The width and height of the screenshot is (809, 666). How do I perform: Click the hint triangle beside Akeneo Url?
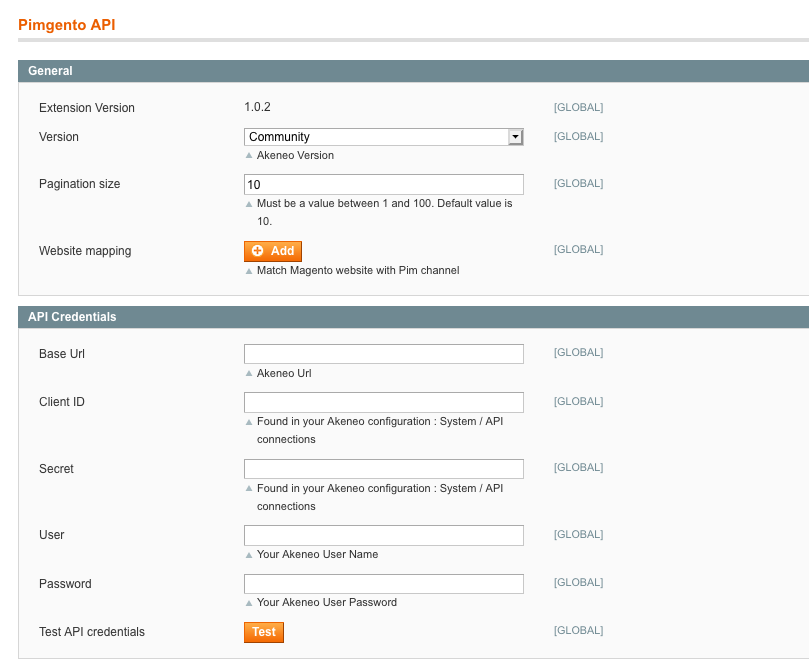[x=249, y=373]
